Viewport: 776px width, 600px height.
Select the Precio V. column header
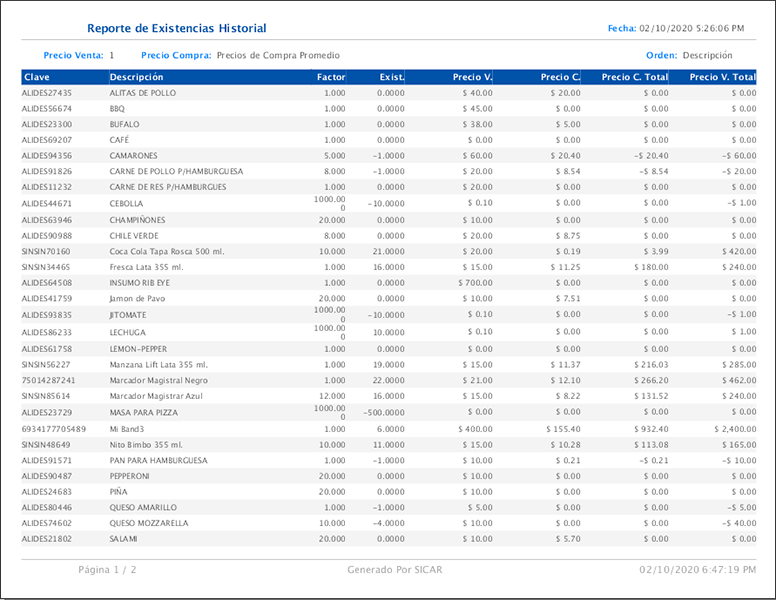tap(472, 77)
